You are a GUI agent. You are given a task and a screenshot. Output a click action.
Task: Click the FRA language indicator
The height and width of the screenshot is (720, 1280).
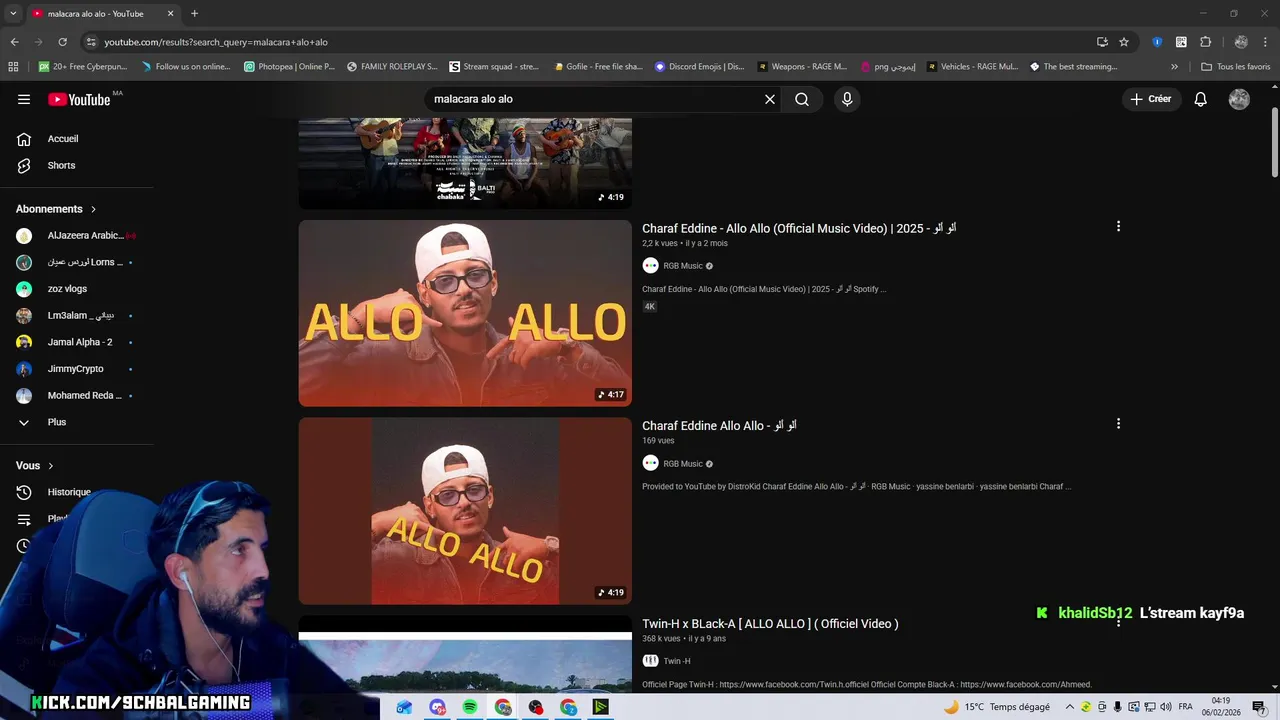point(1186,707)
